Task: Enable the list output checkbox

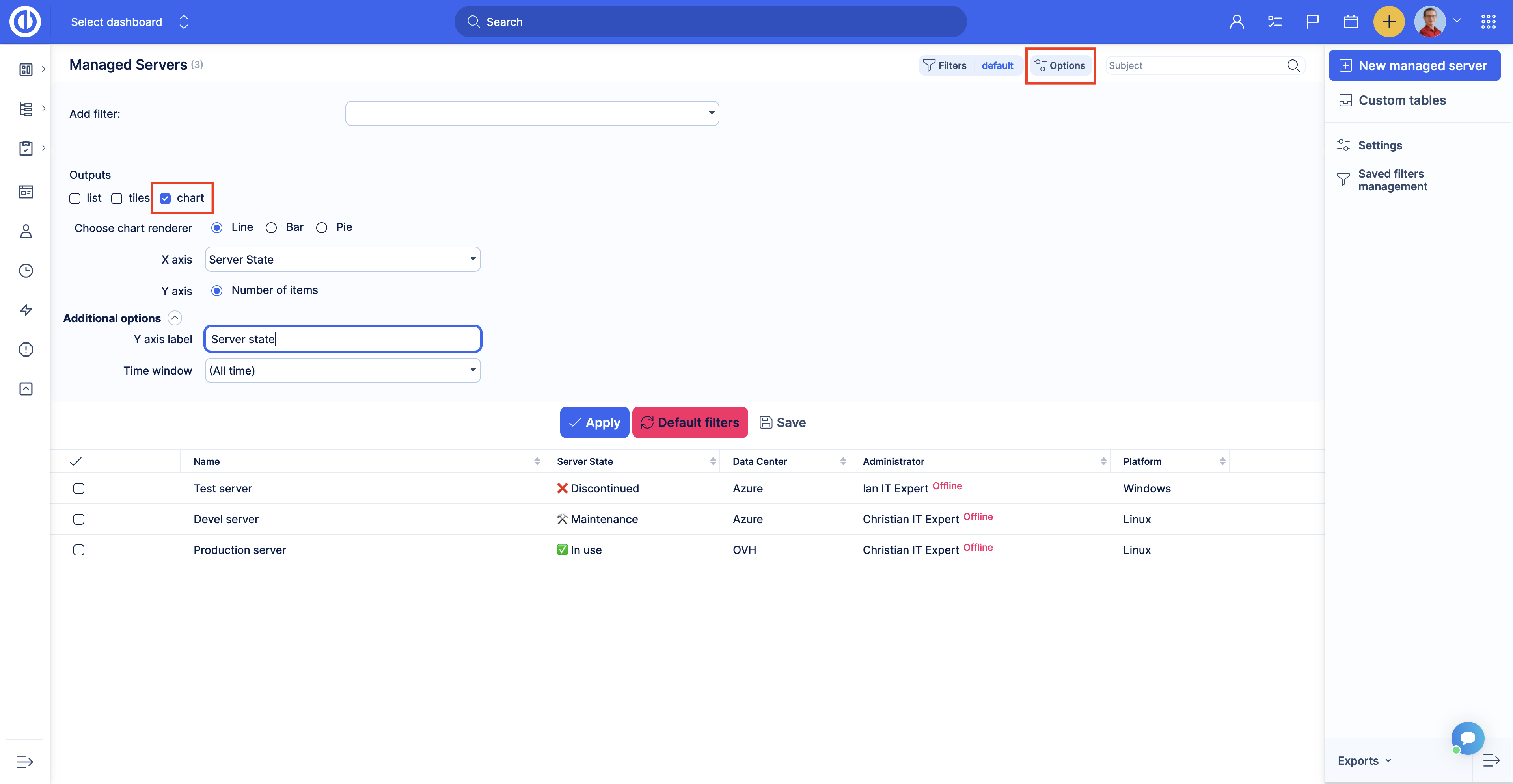Action: tap(75, 198)
